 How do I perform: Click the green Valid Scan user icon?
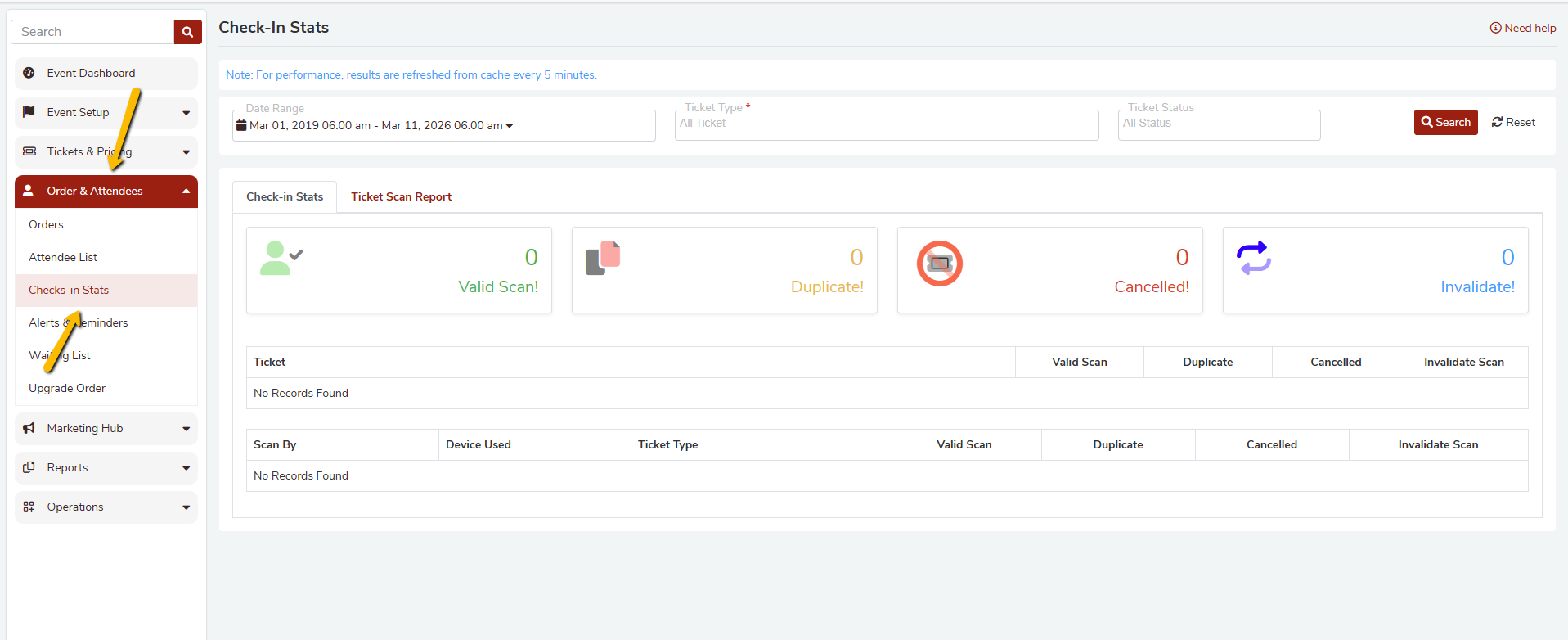pos(281,258)
